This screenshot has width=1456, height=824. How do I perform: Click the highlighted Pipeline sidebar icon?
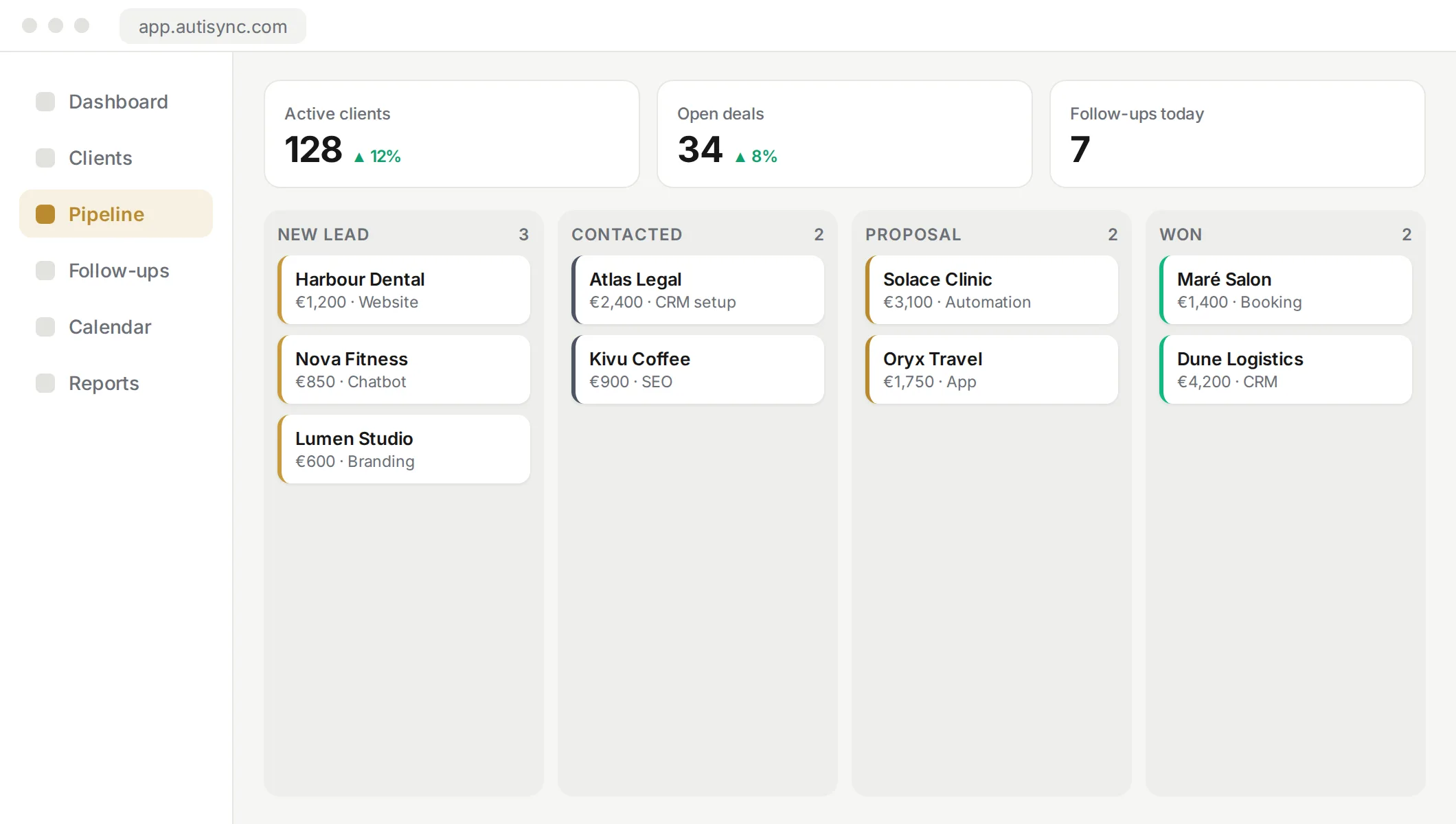[x=45, y=214]
